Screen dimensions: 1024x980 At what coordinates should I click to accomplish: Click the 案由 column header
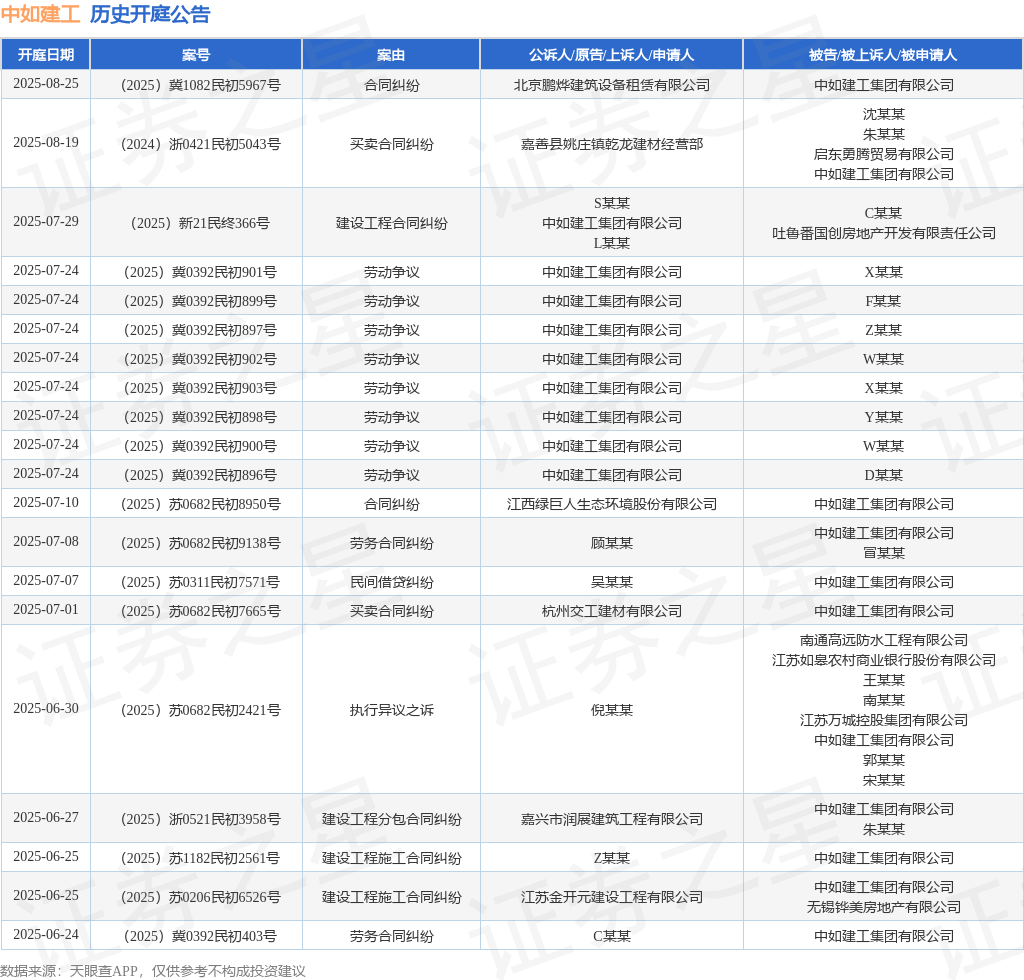pos(391,55)
